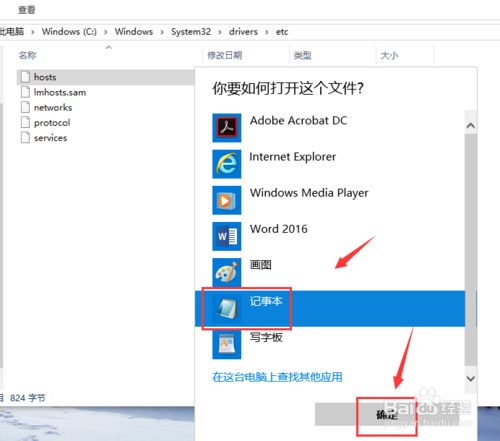The image size is (500, 441).
Task: Sort files by 修改日期 column
Action: click(224, 55)
